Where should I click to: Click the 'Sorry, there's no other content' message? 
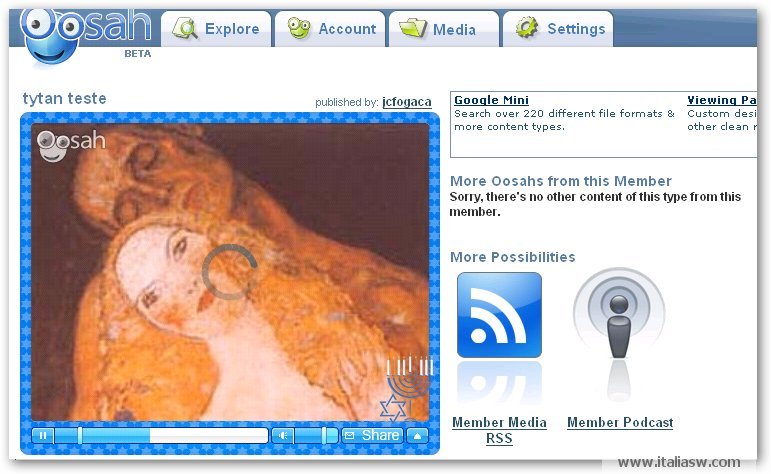tap(595, 204)
